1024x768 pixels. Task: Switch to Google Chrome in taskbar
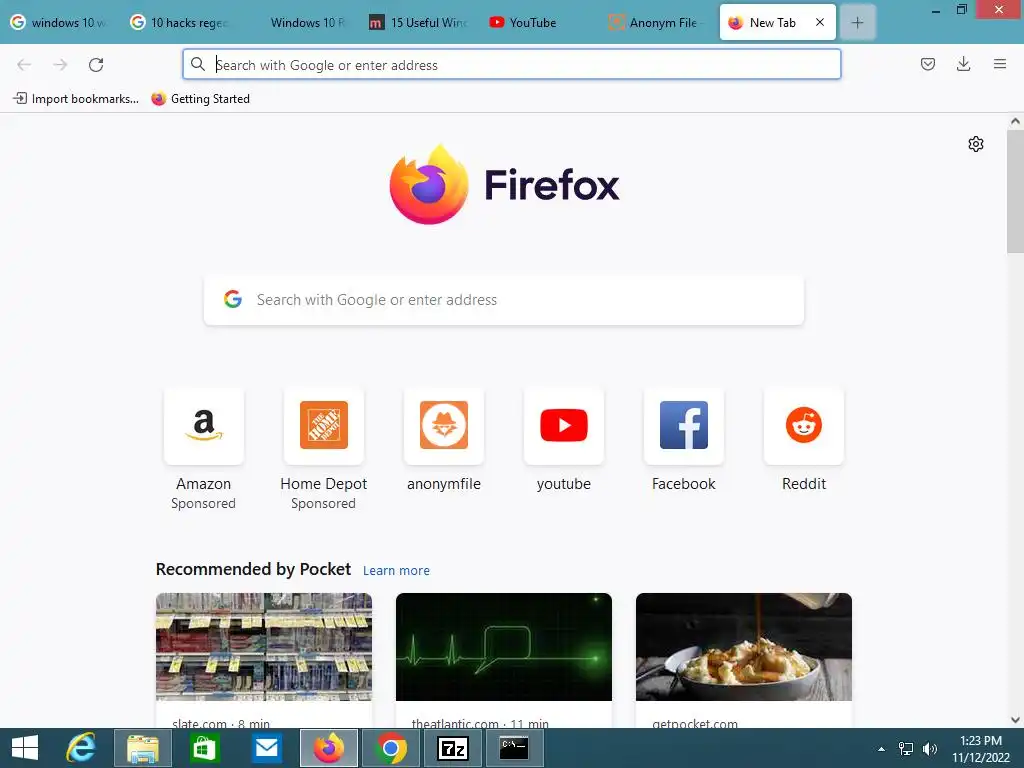click(391, 748)
